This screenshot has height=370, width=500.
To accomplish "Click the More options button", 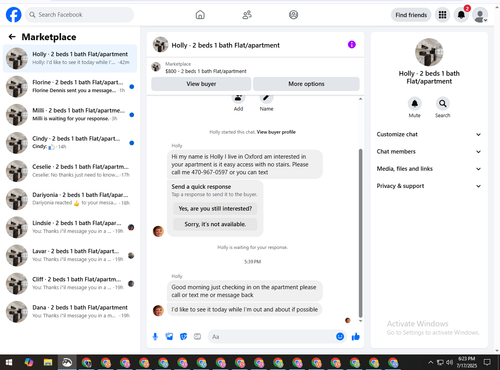I will pyautogui.click(x=306, y=84).
